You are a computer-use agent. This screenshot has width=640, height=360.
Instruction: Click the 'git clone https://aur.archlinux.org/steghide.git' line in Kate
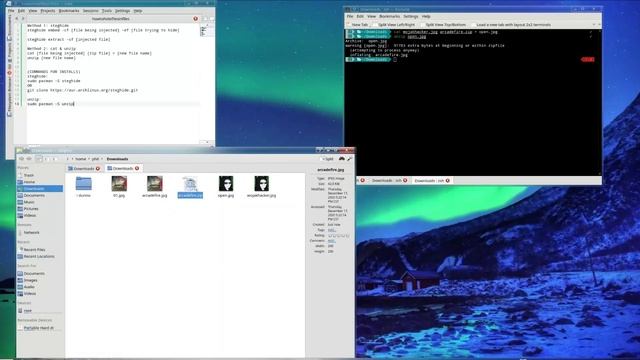click(82, 90)
